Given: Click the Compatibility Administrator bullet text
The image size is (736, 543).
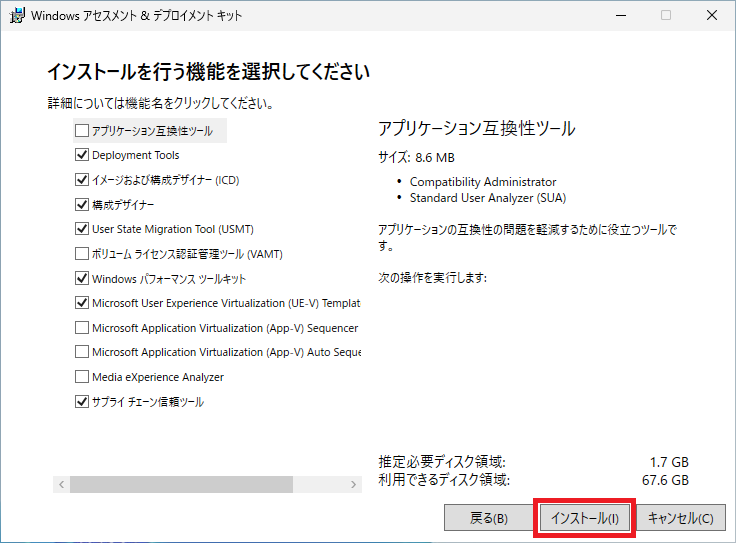Looking at the screenshot, I should (x=483, y=182).
